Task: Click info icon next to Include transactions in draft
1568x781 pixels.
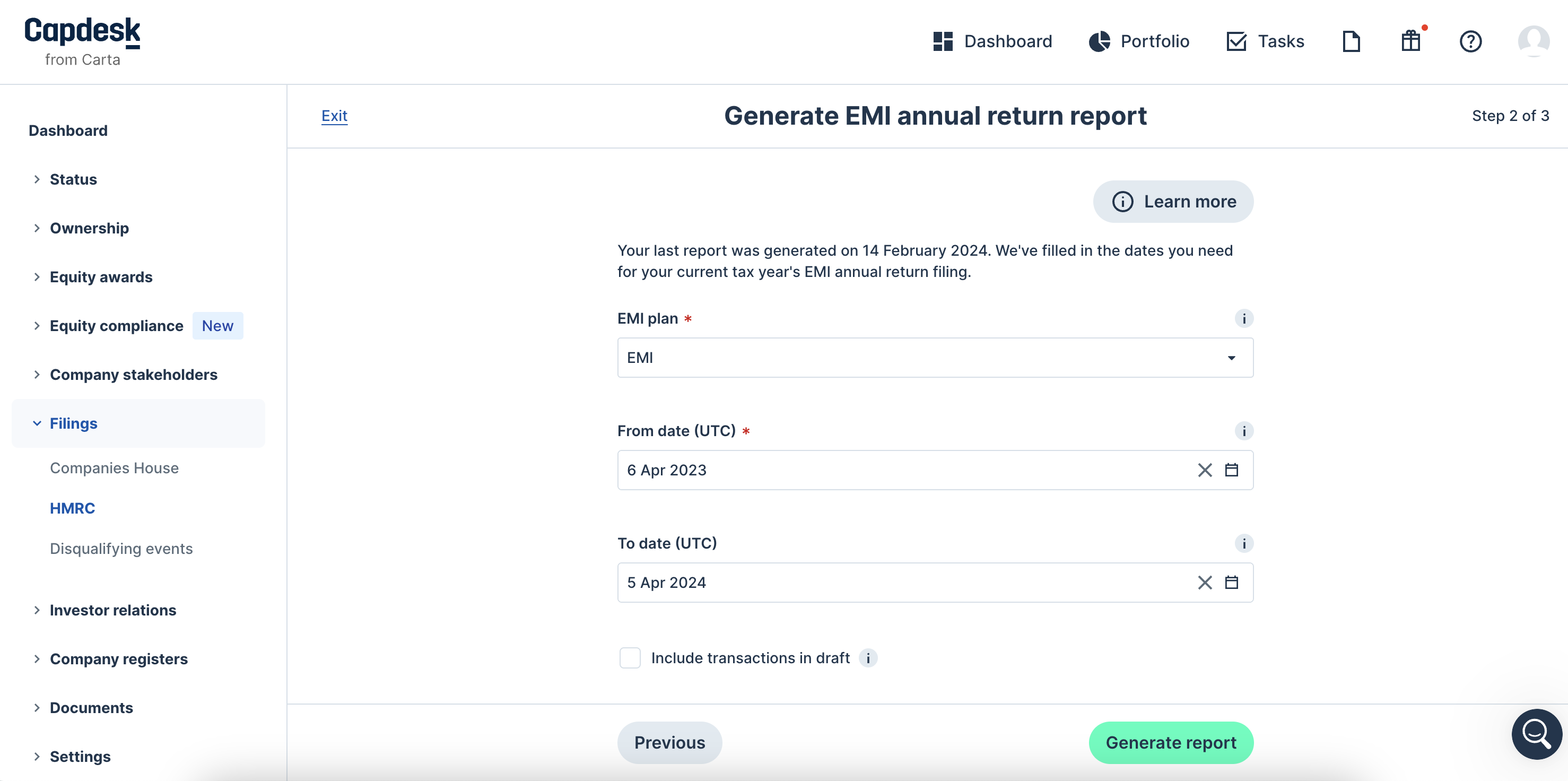Action: 868,658
